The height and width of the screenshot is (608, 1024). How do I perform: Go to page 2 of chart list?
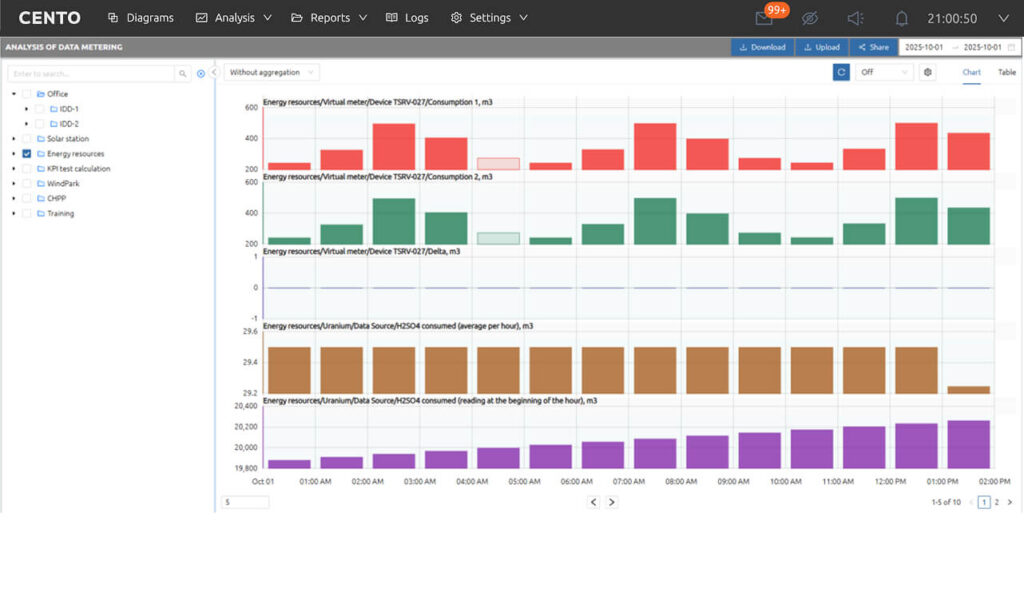click(x=996, y=502)
